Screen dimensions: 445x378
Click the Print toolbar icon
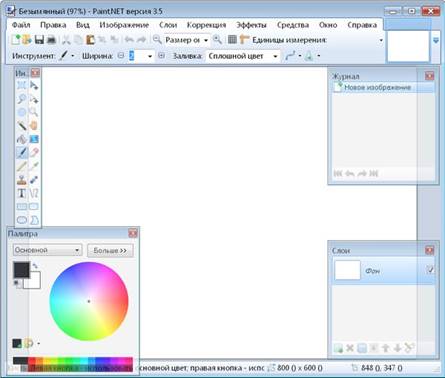click(51, 40)
